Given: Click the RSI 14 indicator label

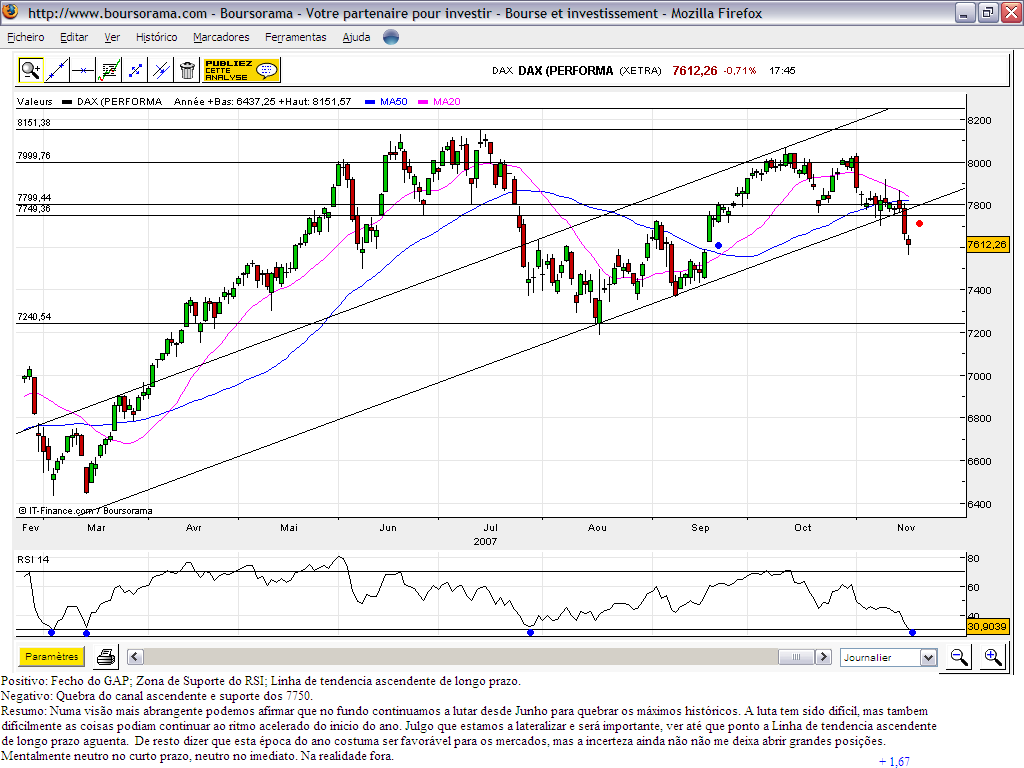Looking at the screenshot, I should [33, 559].
